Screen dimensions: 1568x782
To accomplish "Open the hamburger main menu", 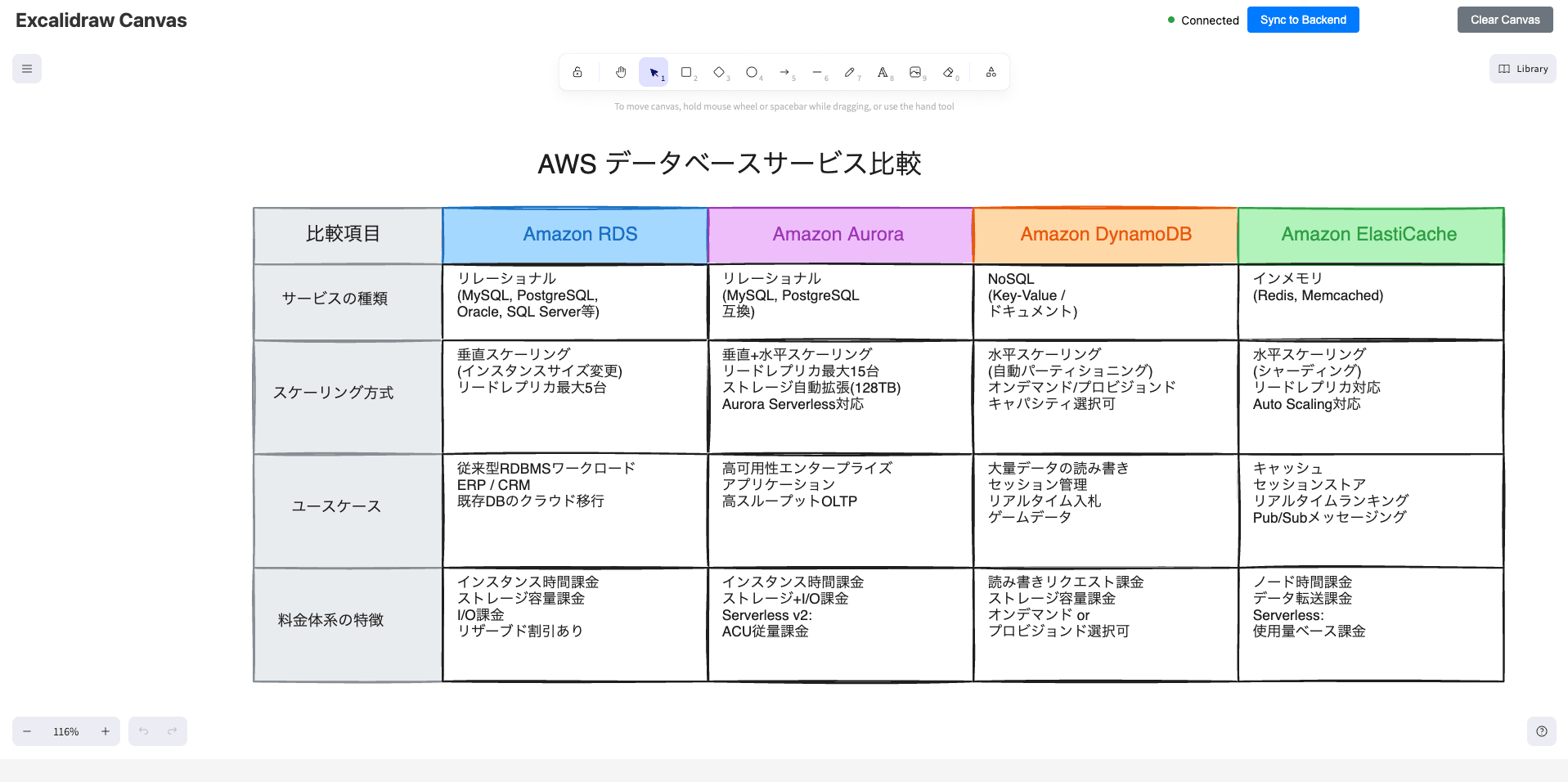I will (x=25, y=69).
